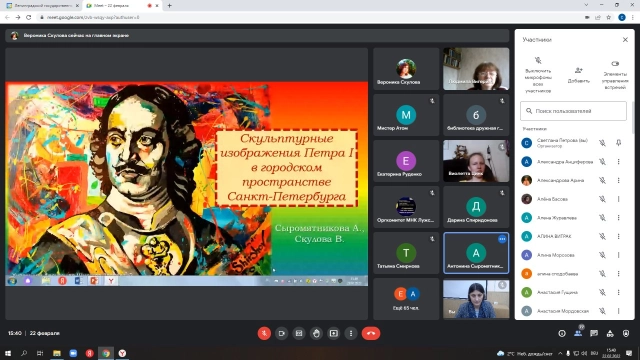Open meeting details info icon

pos(562,333)
